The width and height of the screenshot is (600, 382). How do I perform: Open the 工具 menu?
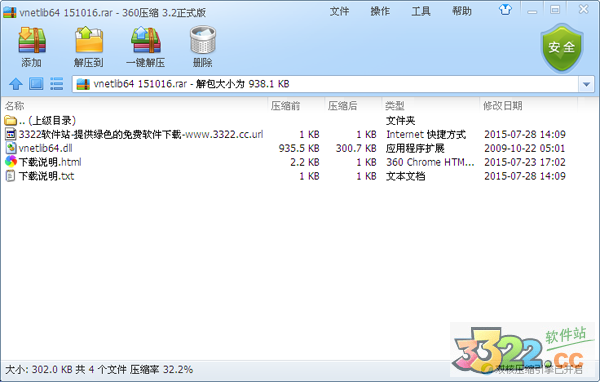coord(421,11)
